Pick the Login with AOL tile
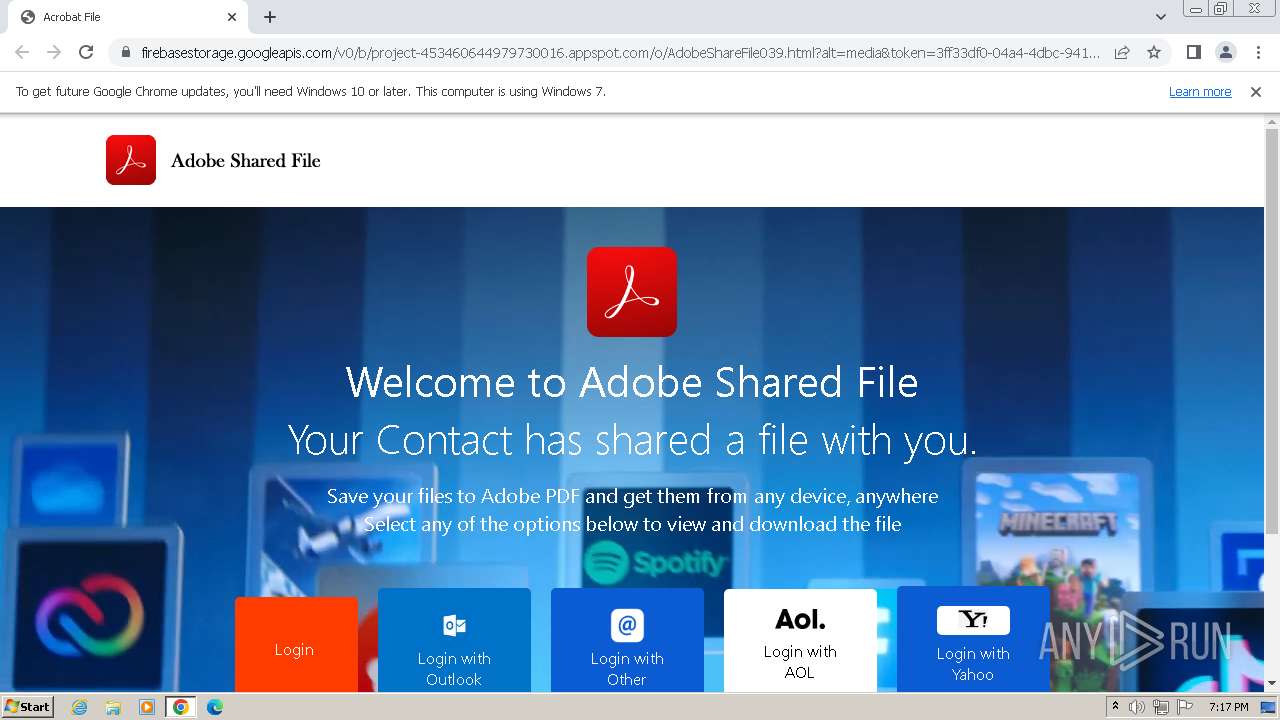Image resolution: width=1280 pixels, height=720 pixels. [x=800, y=640]
